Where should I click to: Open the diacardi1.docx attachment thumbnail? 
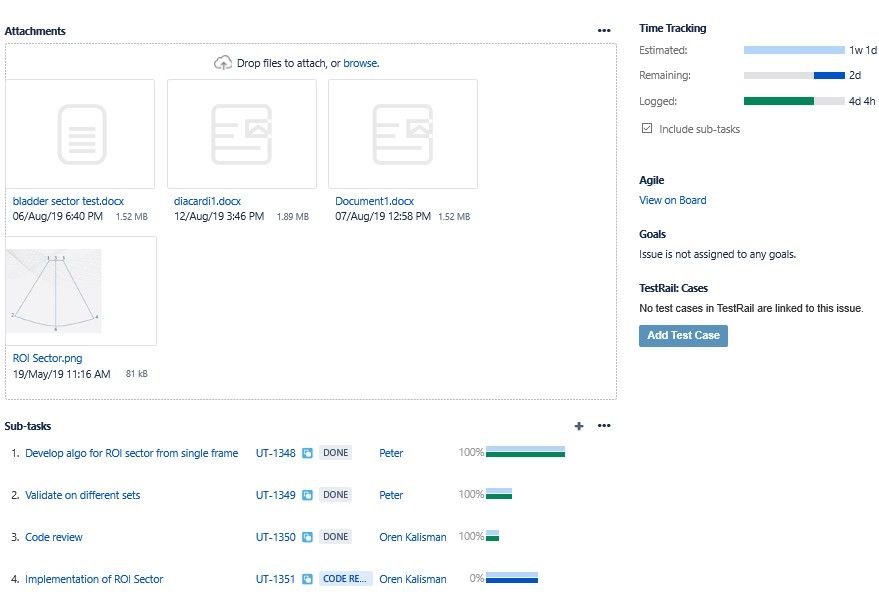(x=242, y=133)
